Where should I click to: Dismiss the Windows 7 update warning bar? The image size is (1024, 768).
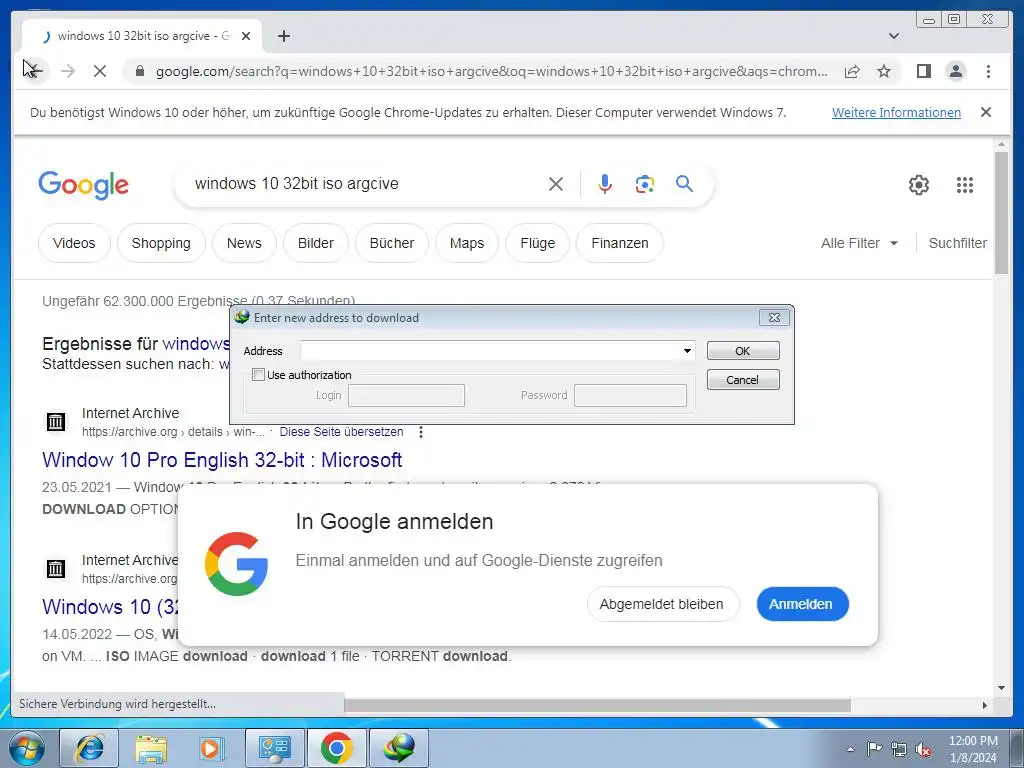click(986, 112)
